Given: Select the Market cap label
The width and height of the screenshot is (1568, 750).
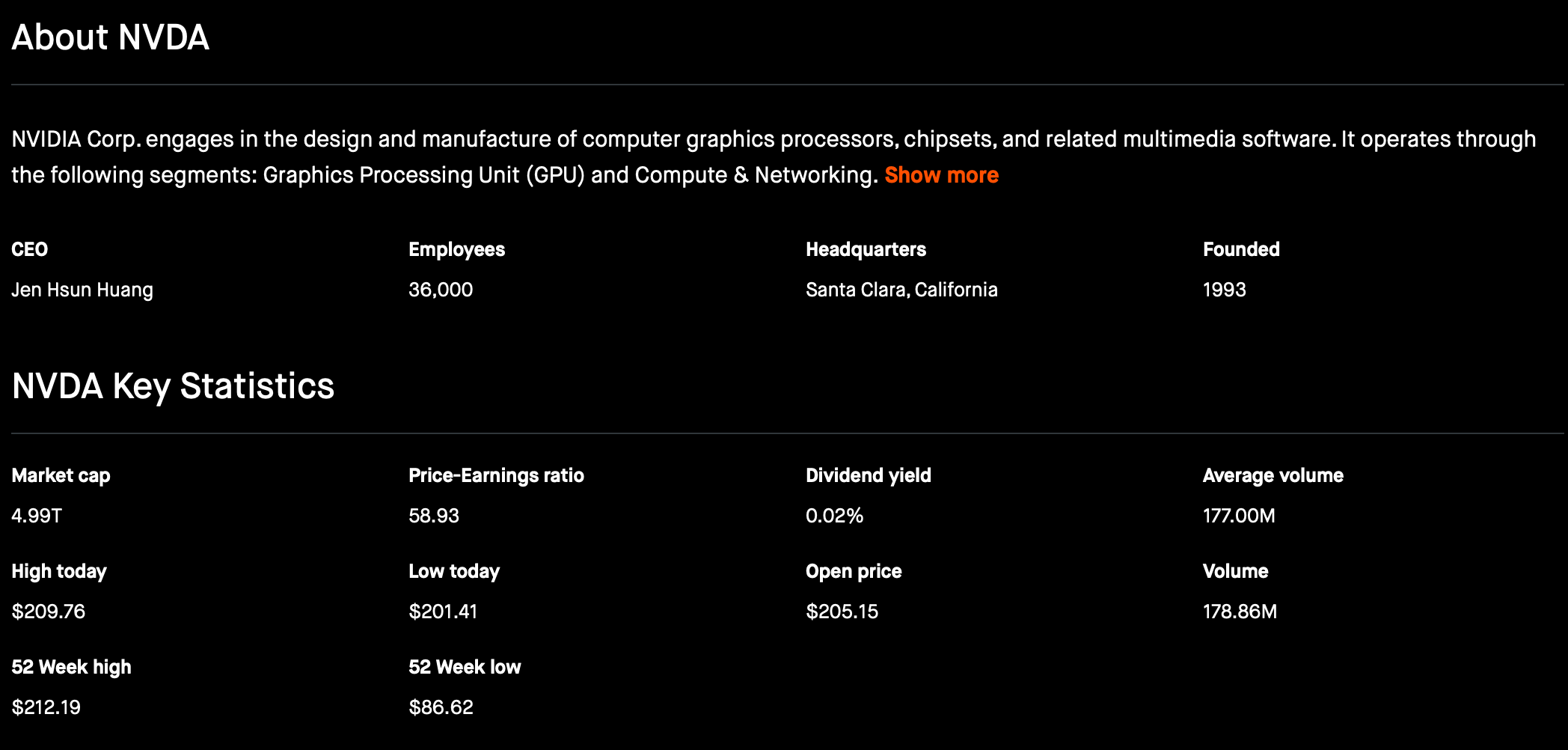Looking at the screenshot, I should [61, 475].
